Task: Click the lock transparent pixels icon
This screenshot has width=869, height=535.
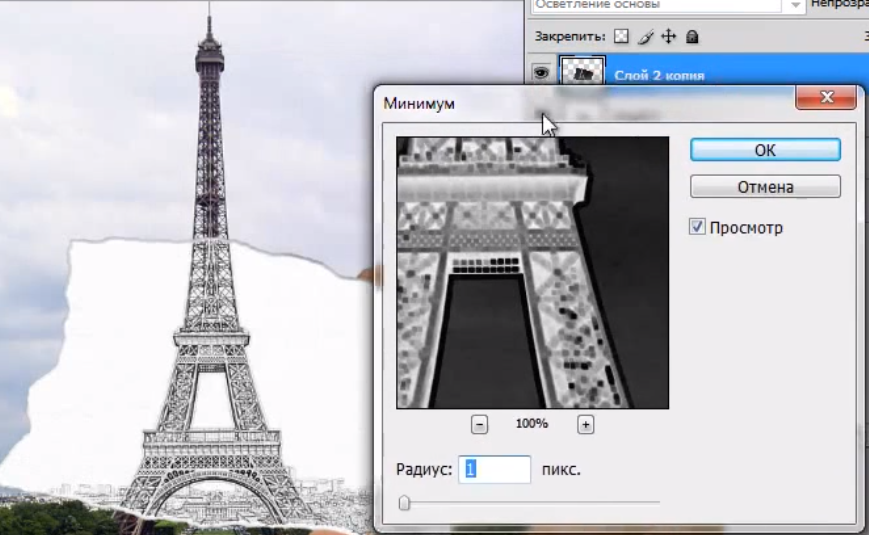Action: pos(621,37)
